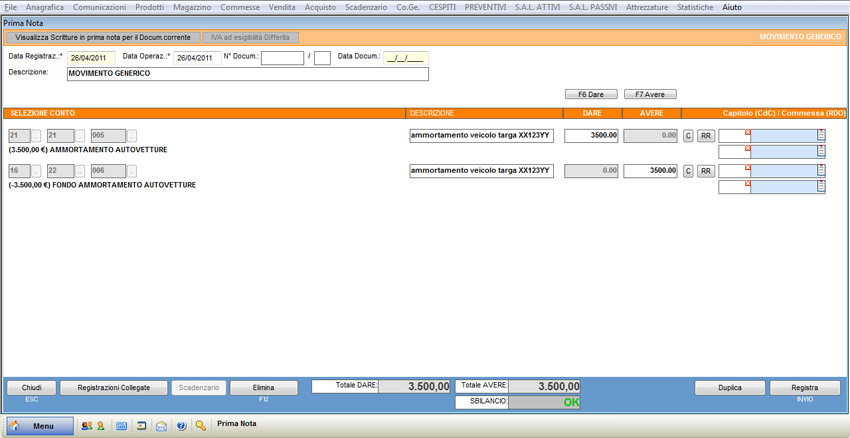Open list icon on second row's top Capitolo field
This screenshot has width=850, height=438.
pos(821,171)
